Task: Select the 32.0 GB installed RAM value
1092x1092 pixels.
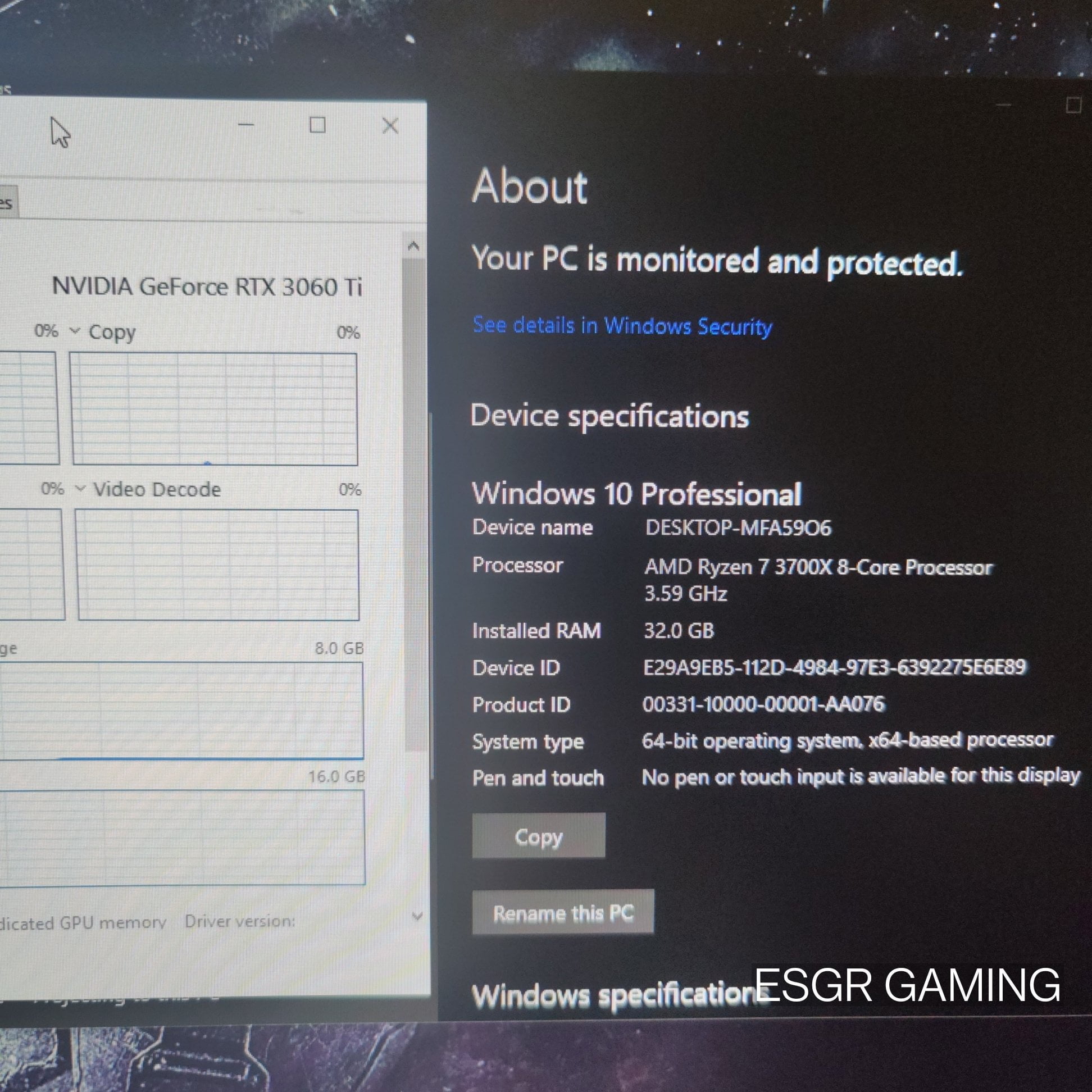Action: (x=679, y=630)
